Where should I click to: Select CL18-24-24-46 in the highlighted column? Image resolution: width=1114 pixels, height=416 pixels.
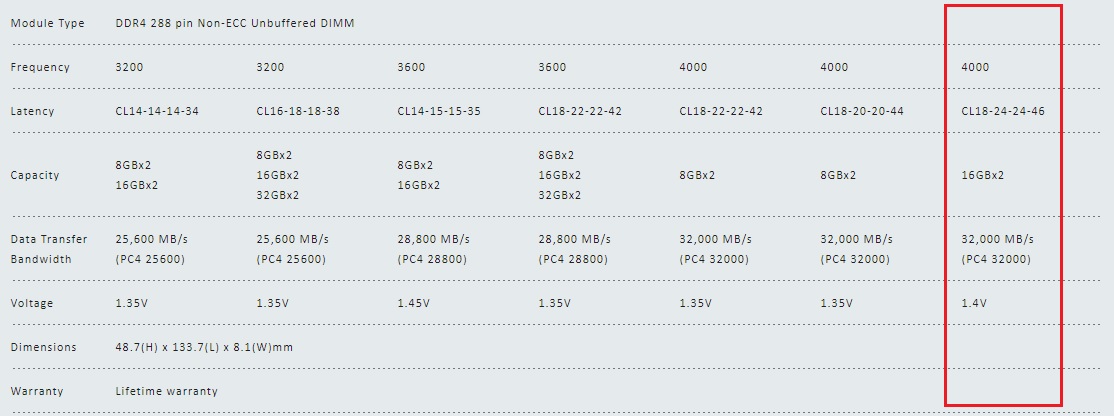click(x=1003, y=111)
